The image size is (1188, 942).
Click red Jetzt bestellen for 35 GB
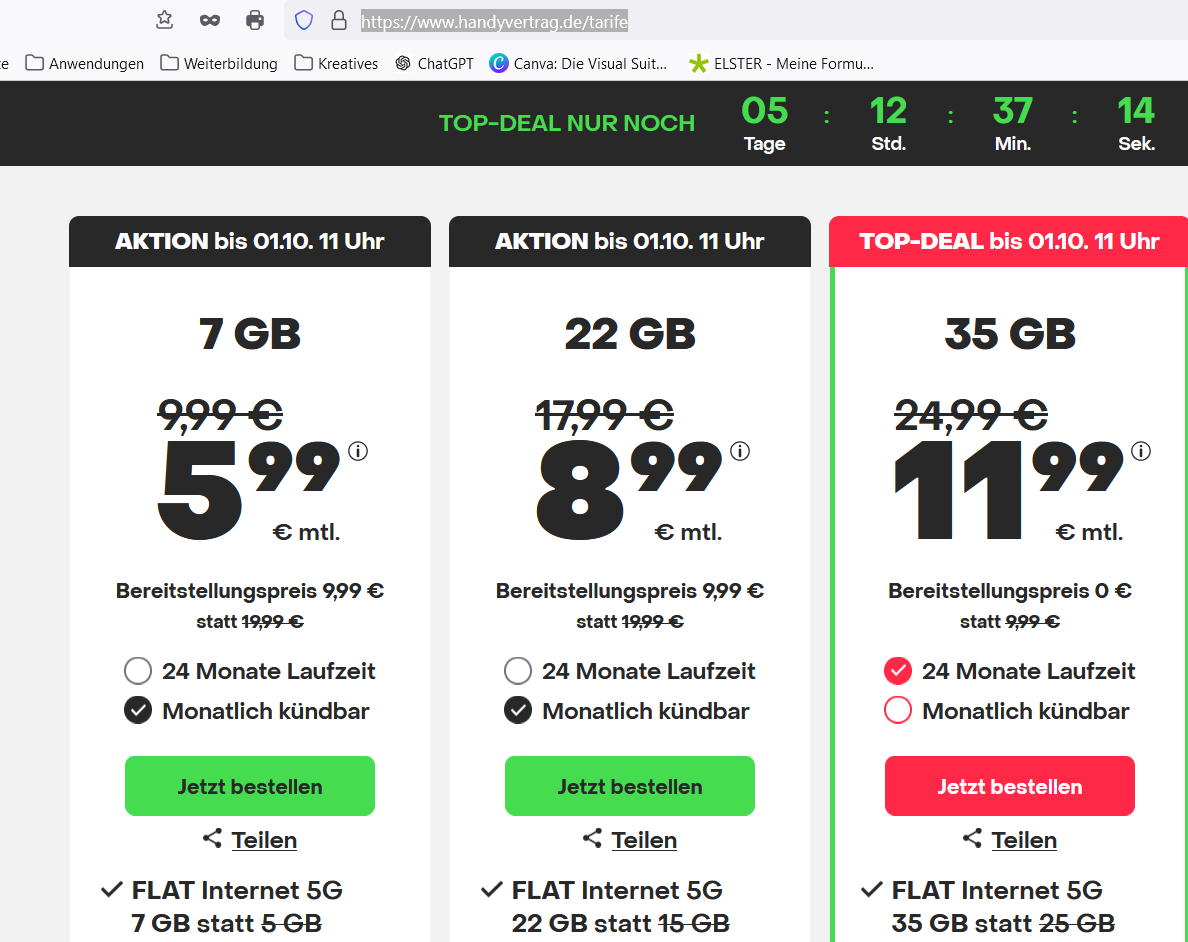[1009, 786]
